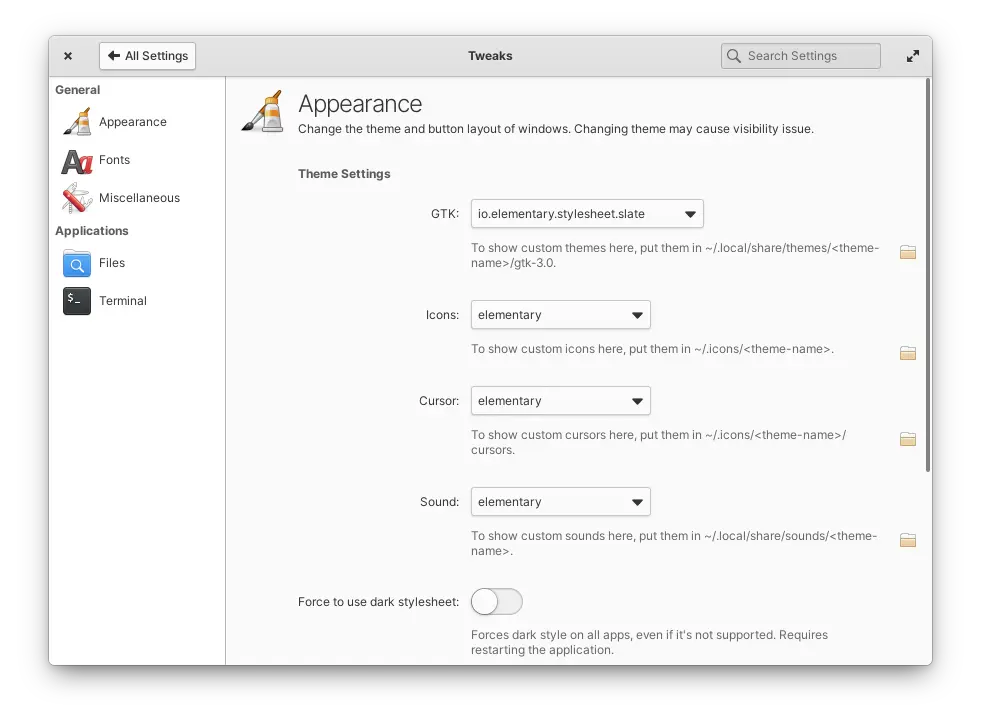Select Miscellaneous in the sidebar
This screenshot has width=981, height=727.
point(139,198)
